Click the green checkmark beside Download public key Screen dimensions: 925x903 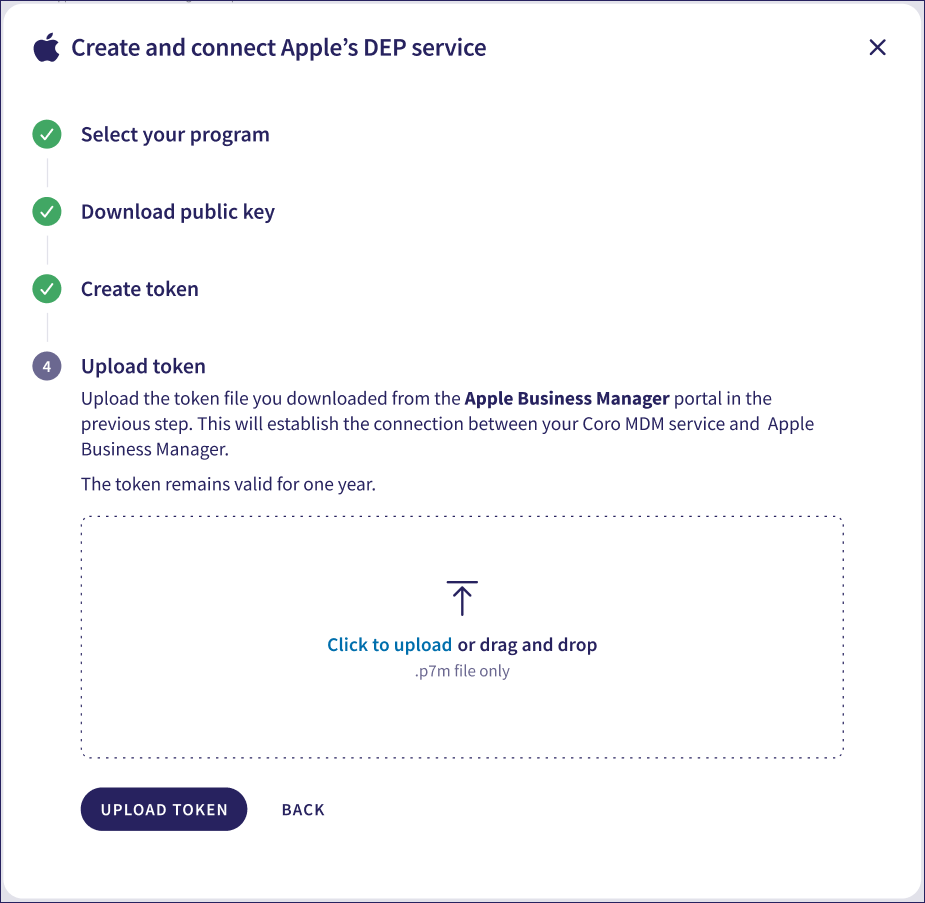click(47, 212)
